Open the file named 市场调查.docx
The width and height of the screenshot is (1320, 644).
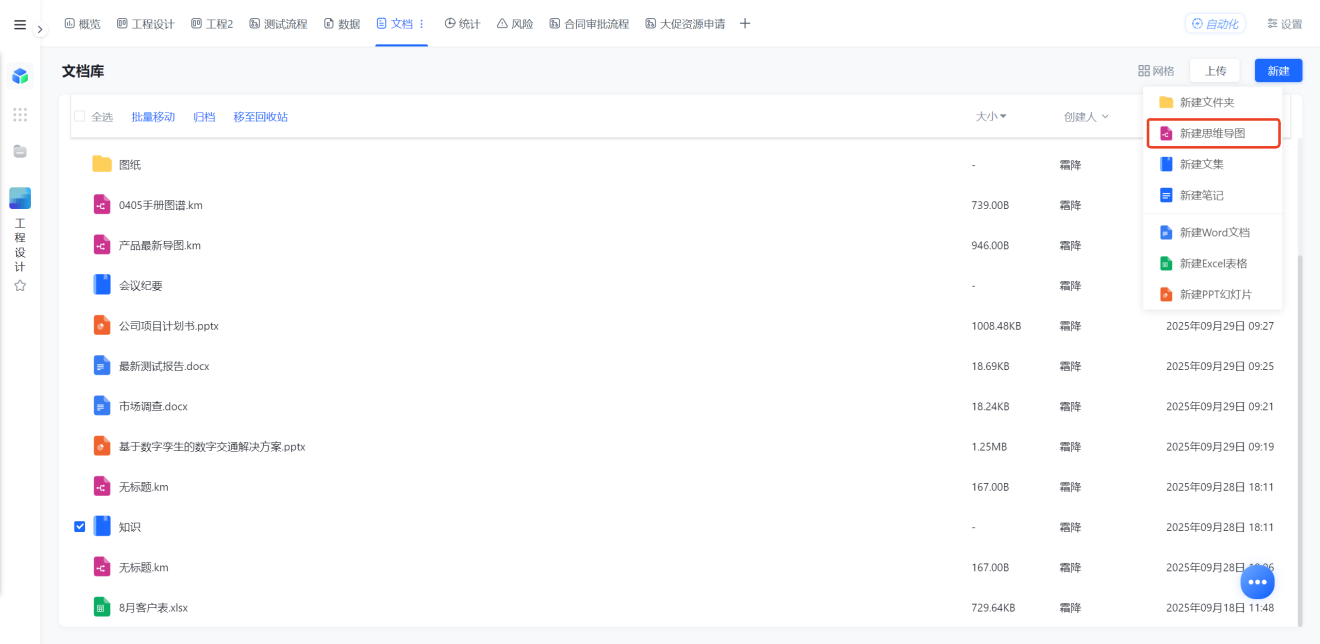[x=153, y=406]
